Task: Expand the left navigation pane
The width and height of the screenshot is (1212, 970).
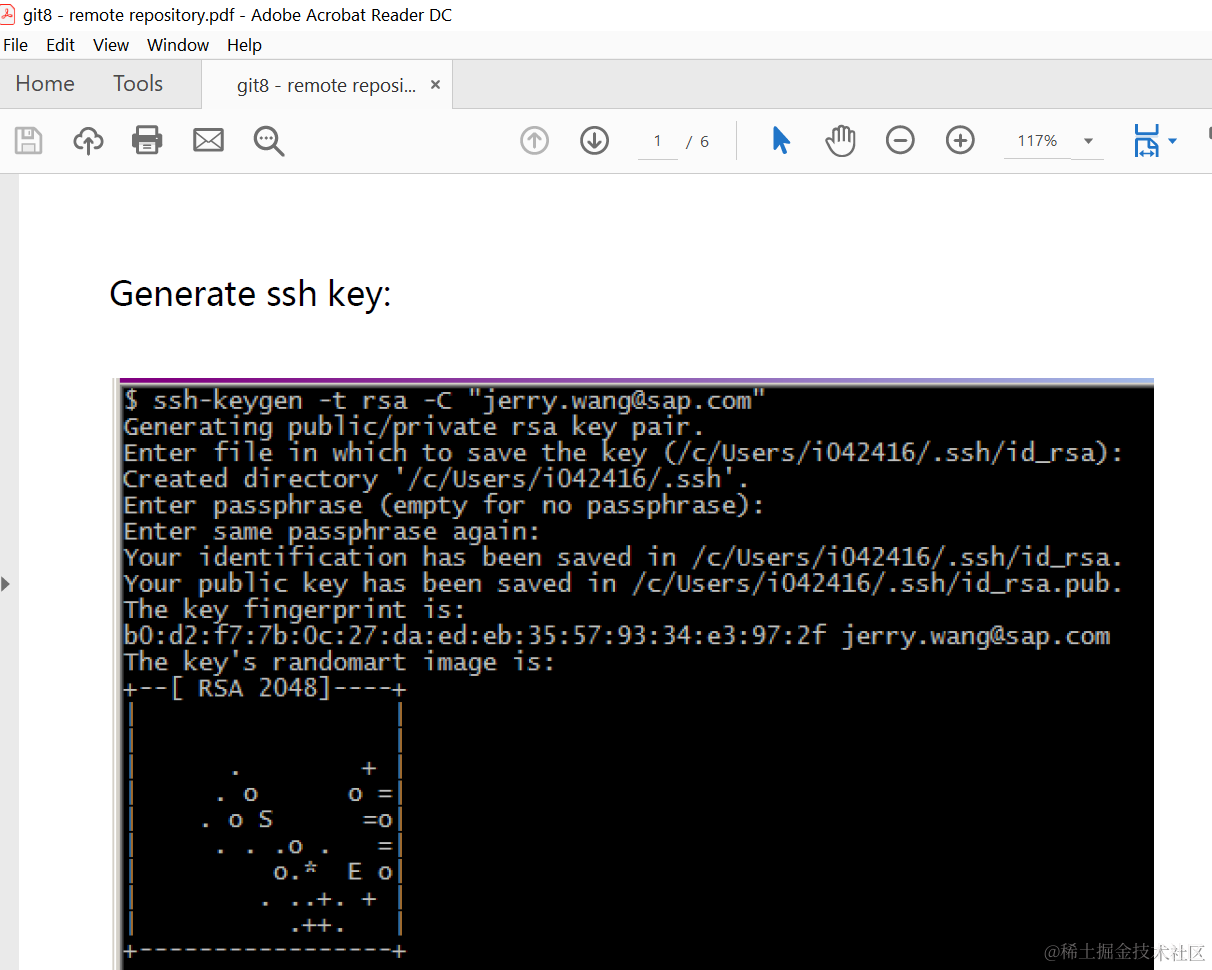Action: (x=6, y=583)
